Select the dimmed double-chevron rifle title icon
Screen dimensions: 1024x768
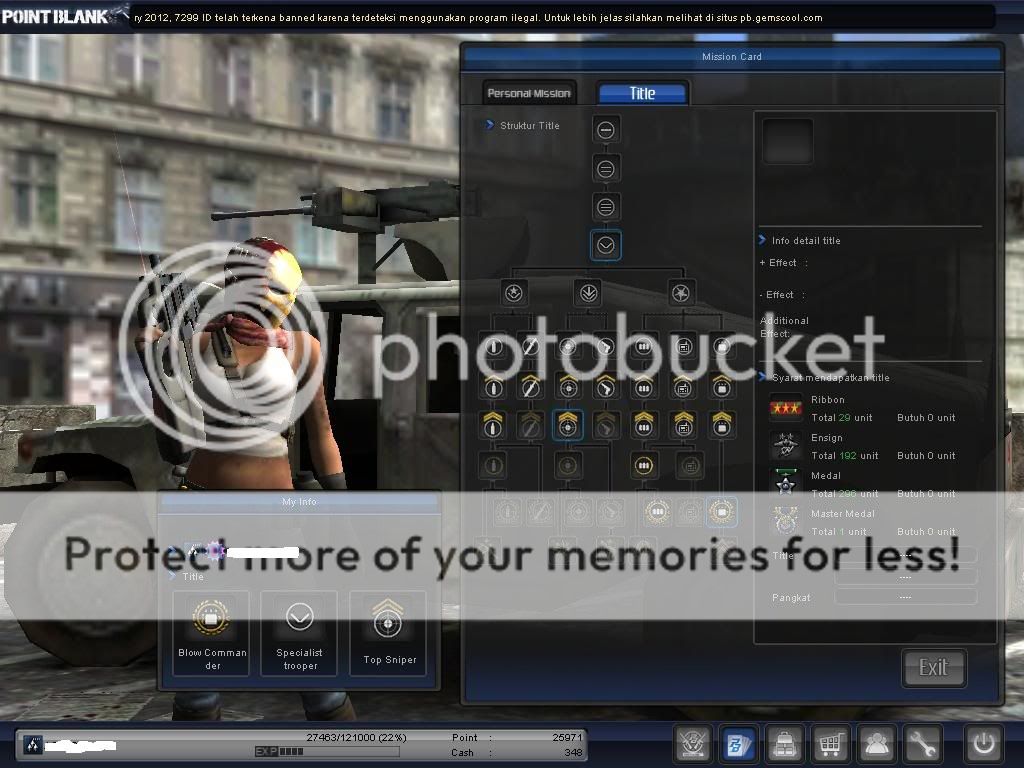[x=530, y=425]
